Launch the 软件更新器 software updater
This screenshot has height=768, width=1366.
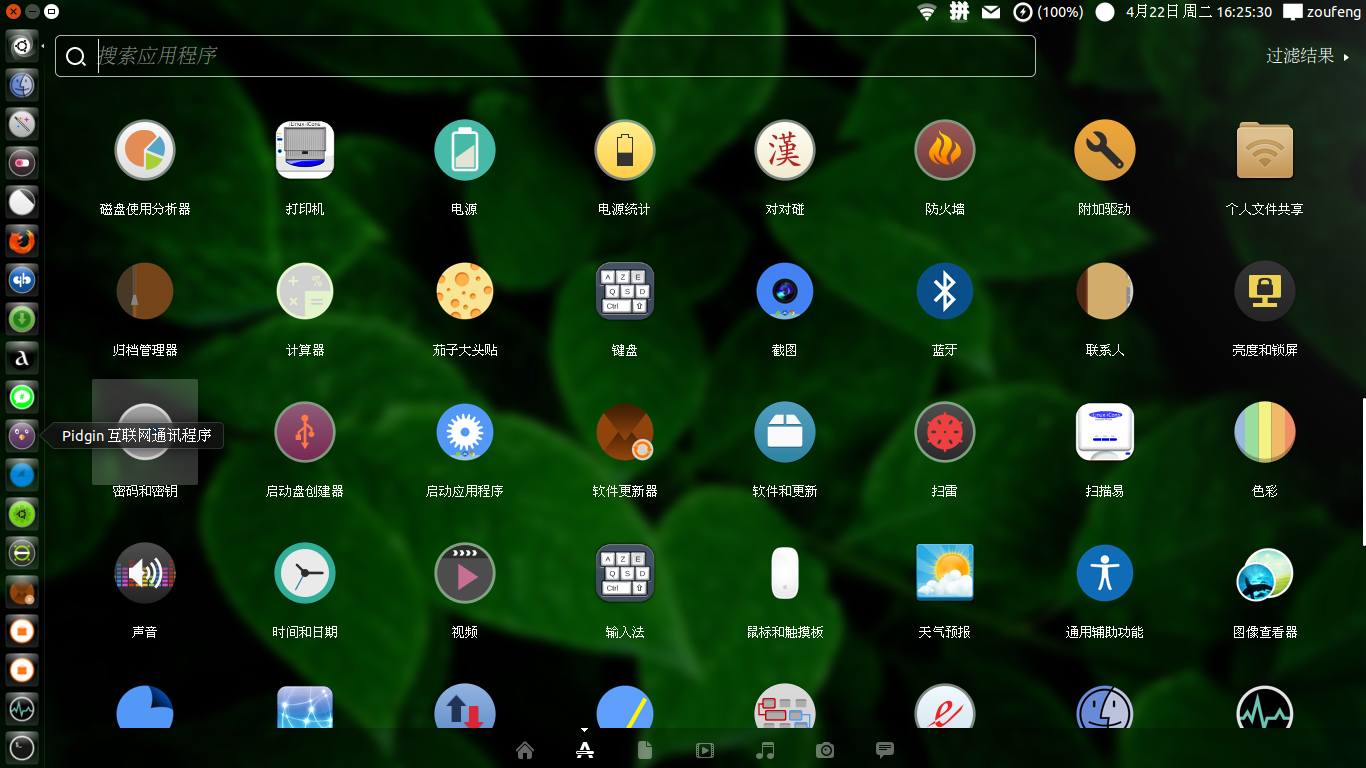pyautogui.click(x=625, y=432)
